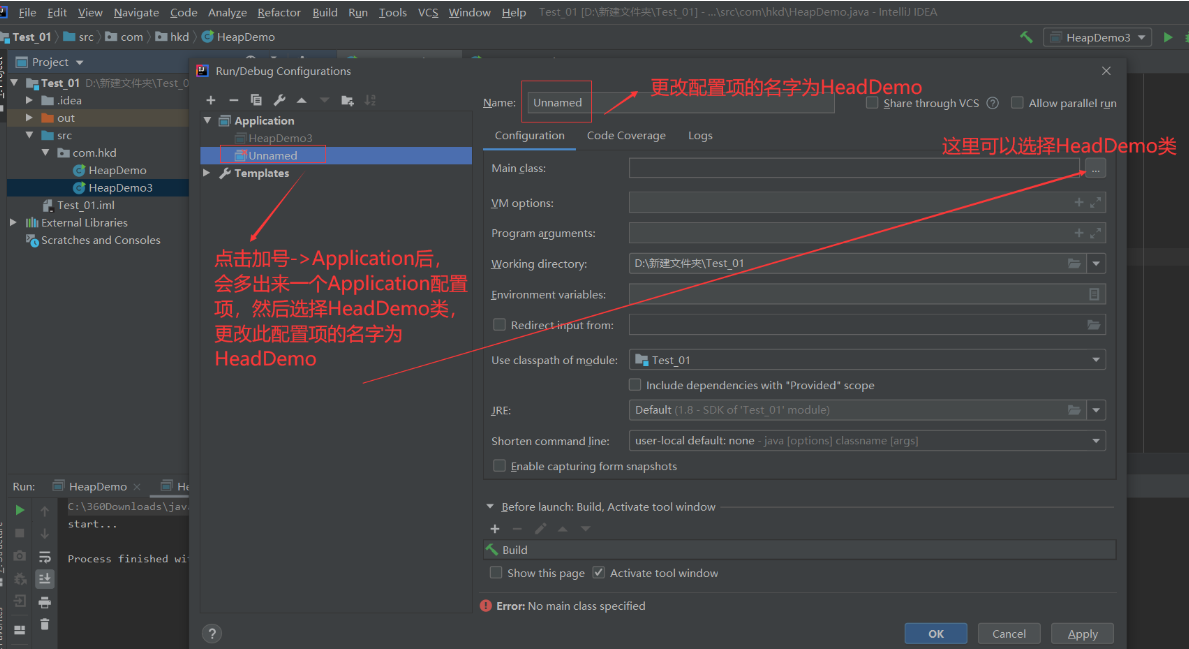This screenshot has width=1189, height=649.
Task: Click the Main class input field
Action: pos(854,168)
